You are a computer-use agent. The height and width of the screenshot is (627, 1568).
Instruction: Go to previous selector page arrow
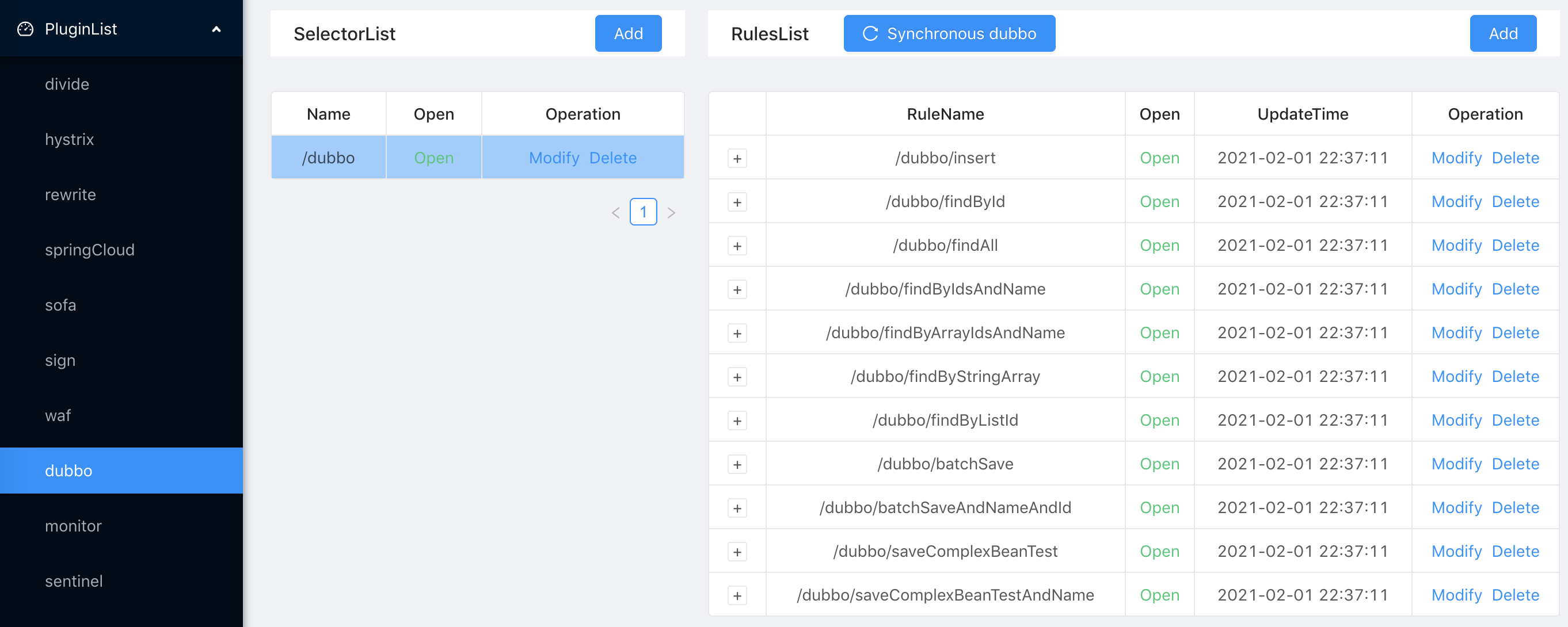pyautogui.click(x=615, y=213)
